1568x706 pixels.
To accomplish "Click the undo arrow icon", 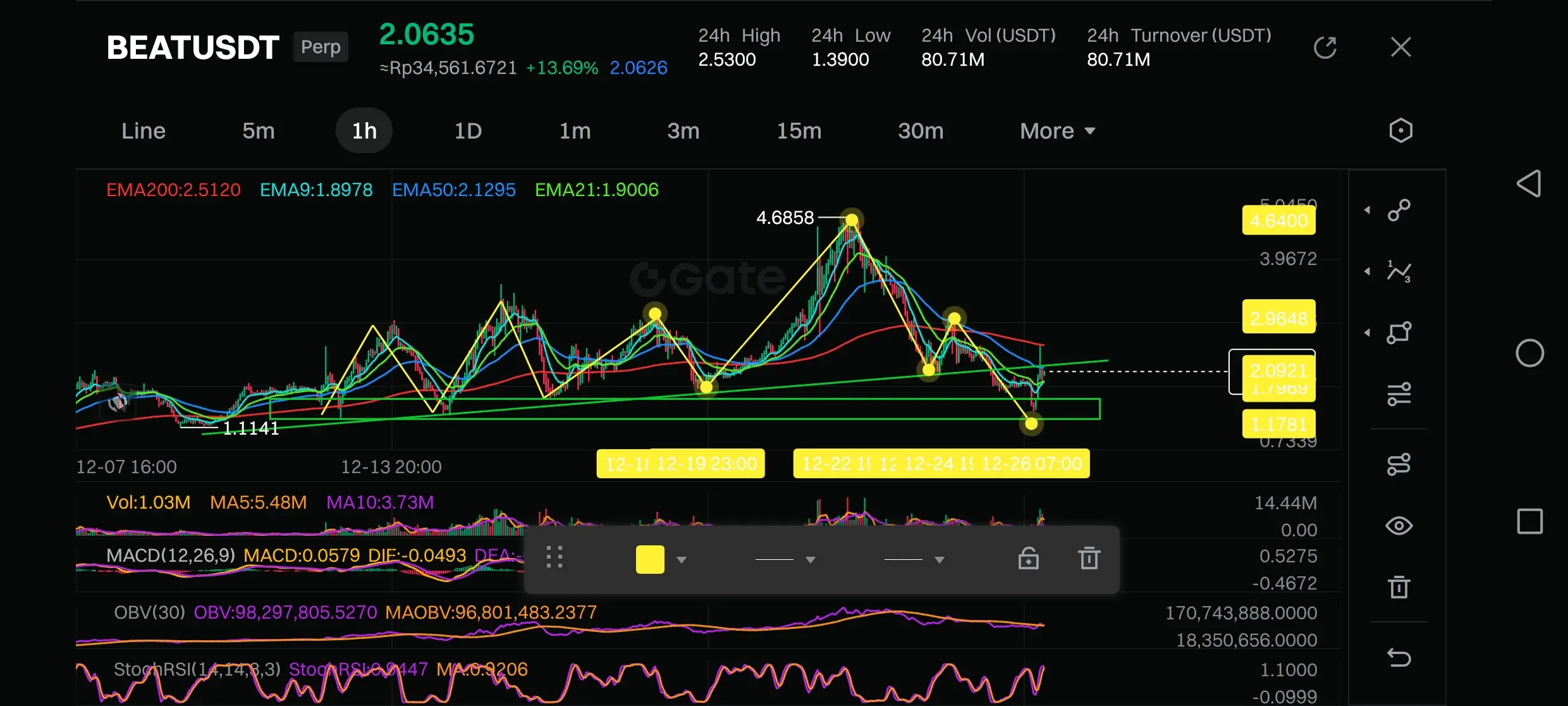I will click(x=1399, y=658).
